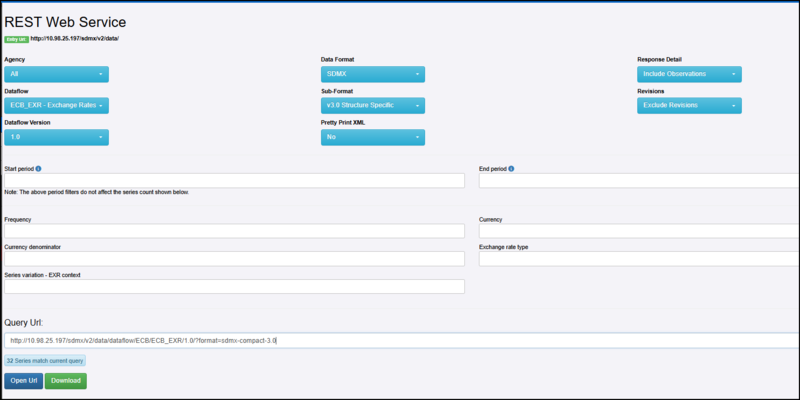Open the Response Detail Include Observations dropdown
The image size is (800, 400).
[x=689, y=74]
